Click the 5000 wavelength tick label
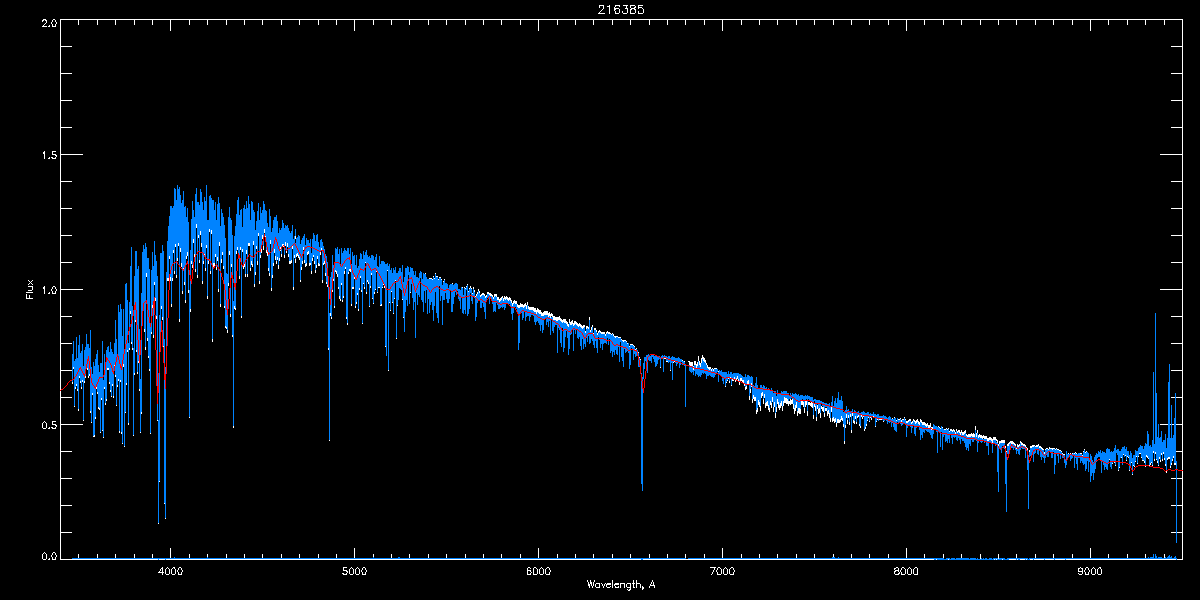Viewport: 1200px width, 600px height. pos(355,572)
